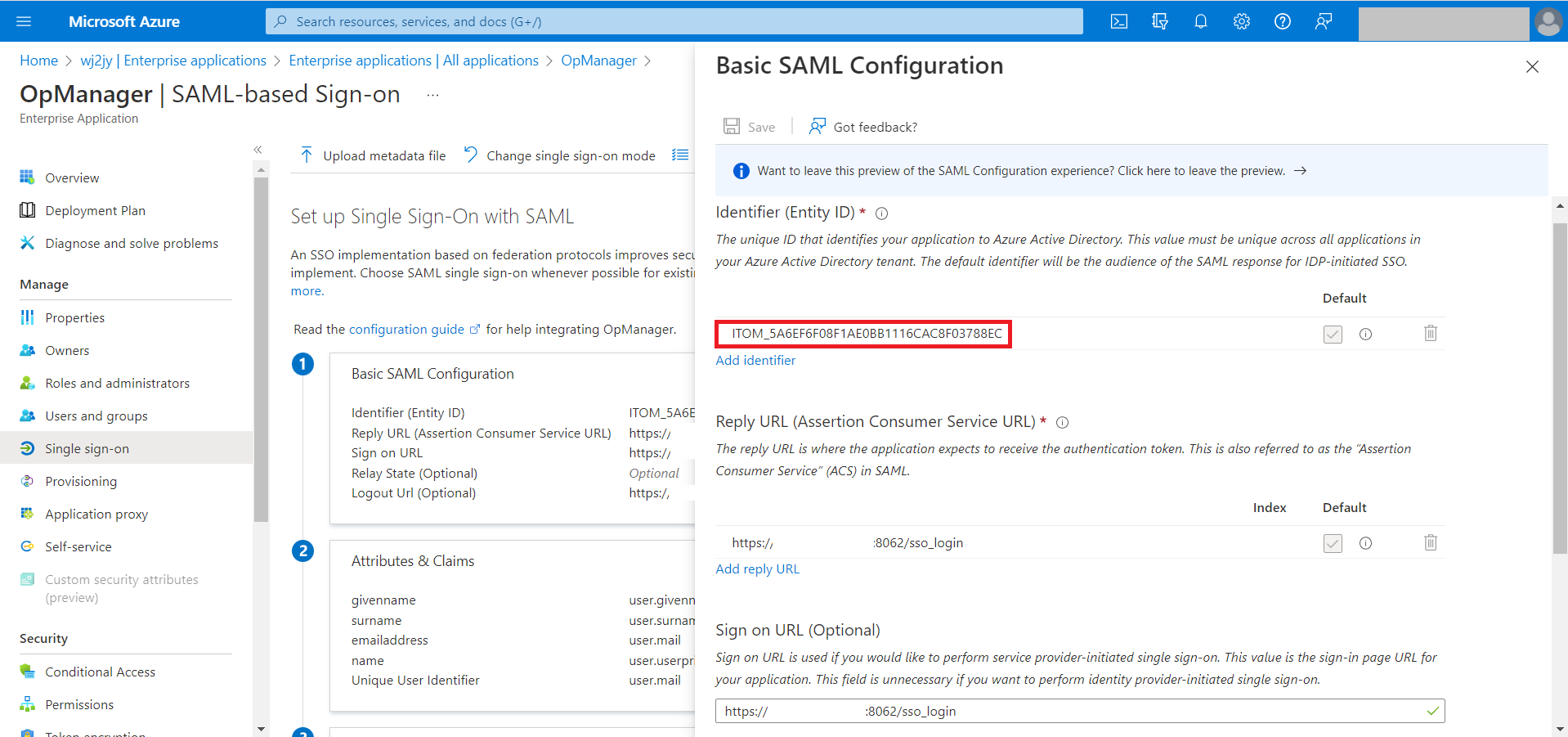Click the Add reply URL link
The width and height of the screenshot is (1568, 737).
(758, 569)
